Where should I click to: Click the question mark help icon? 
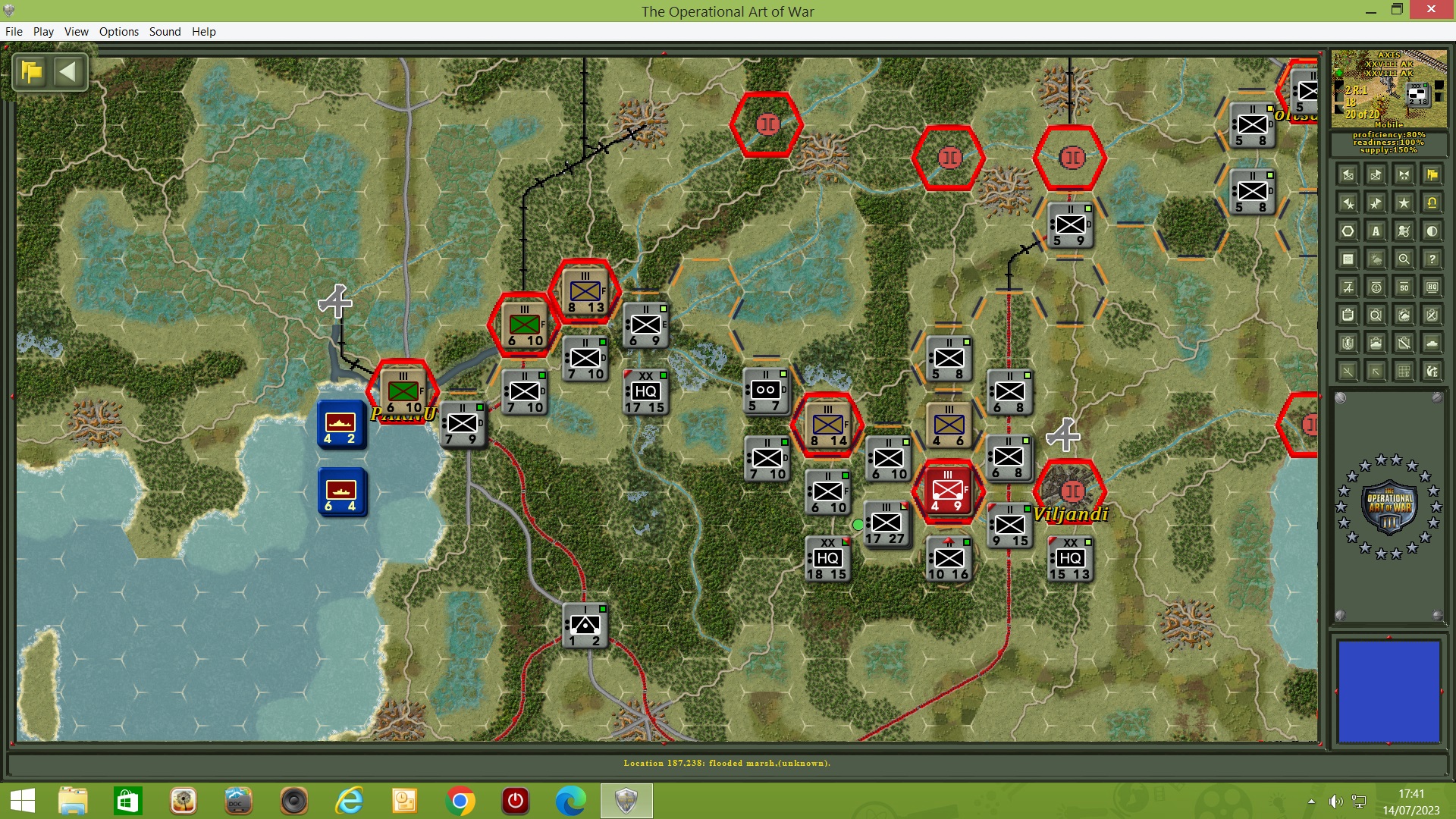[1432, 258]
